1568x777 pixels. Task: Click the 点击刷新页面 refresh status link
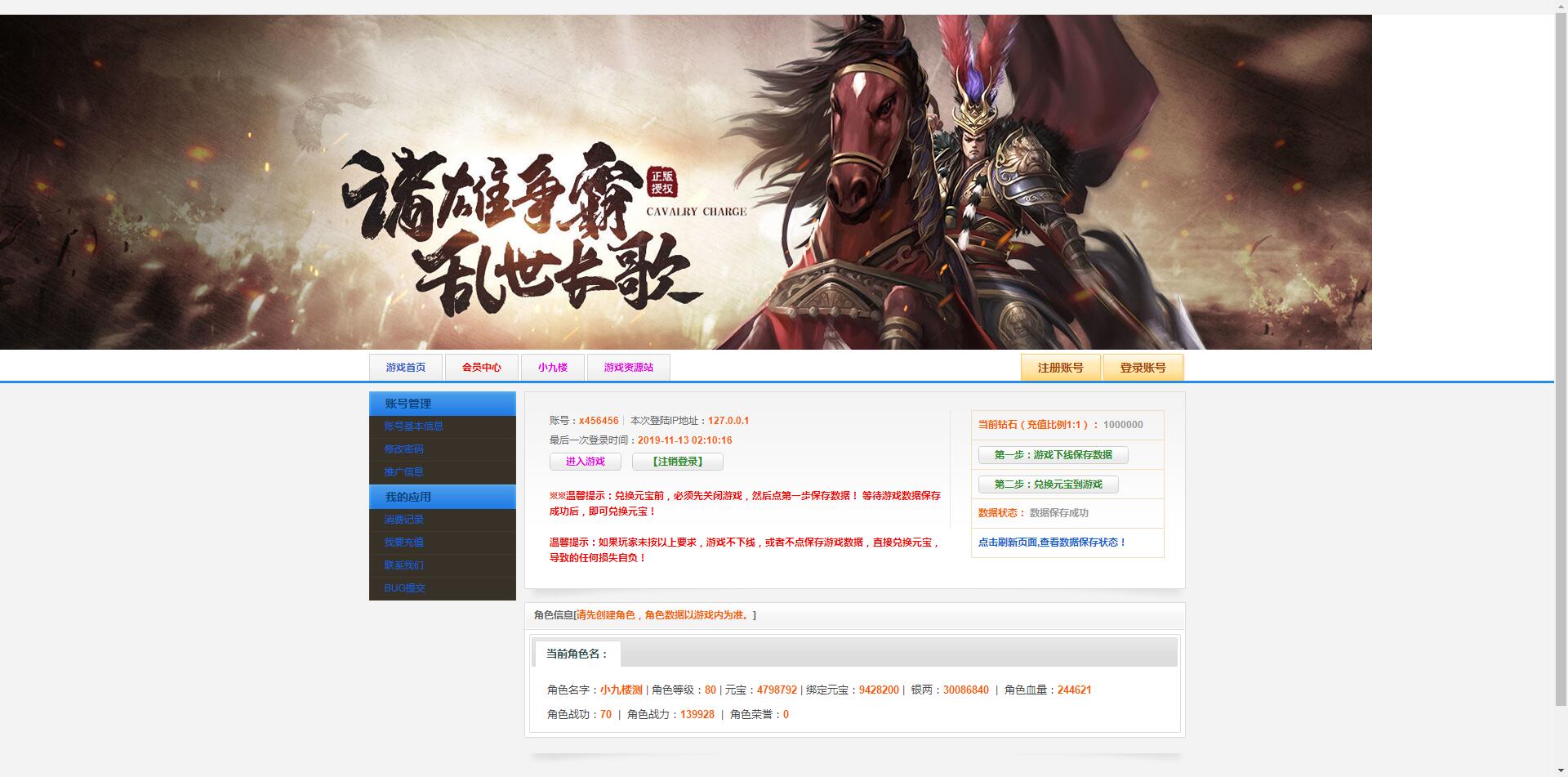[1052, 543]
